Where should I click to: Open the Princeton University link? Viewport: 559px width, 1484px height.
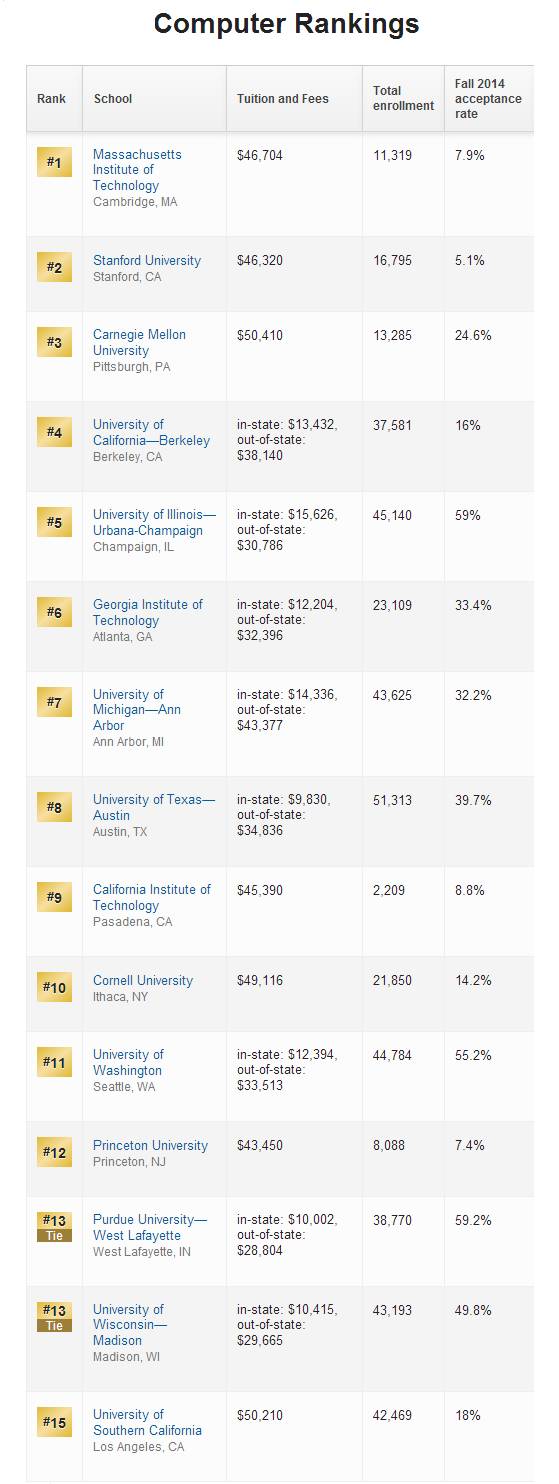(150, 1145)
